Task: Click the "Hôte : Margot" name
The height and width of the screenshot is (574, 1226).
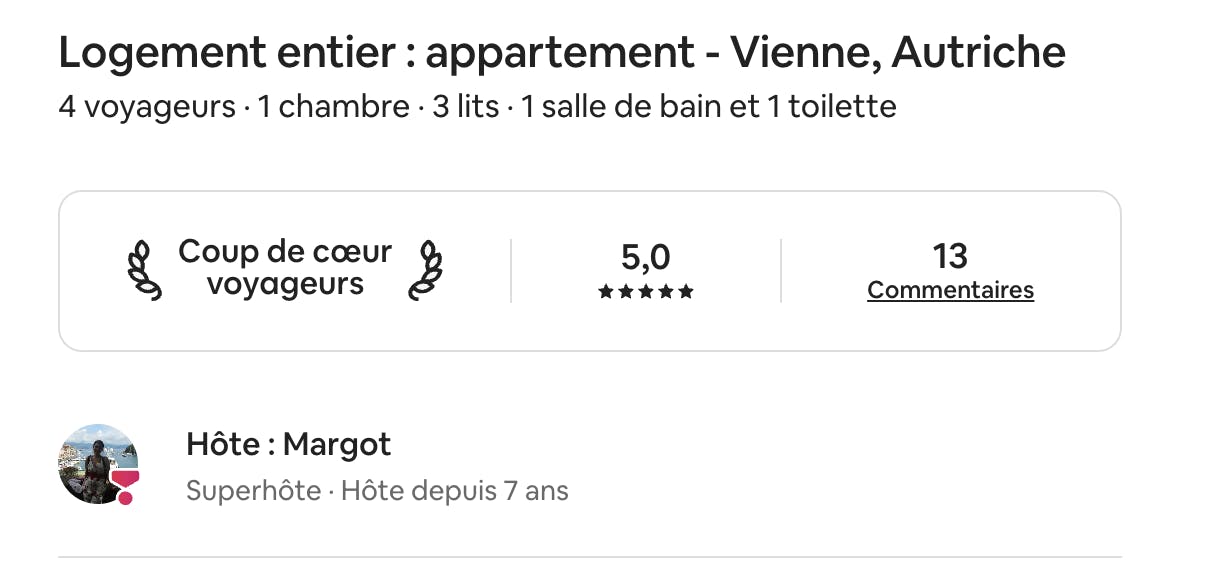Action: point(288,444)
